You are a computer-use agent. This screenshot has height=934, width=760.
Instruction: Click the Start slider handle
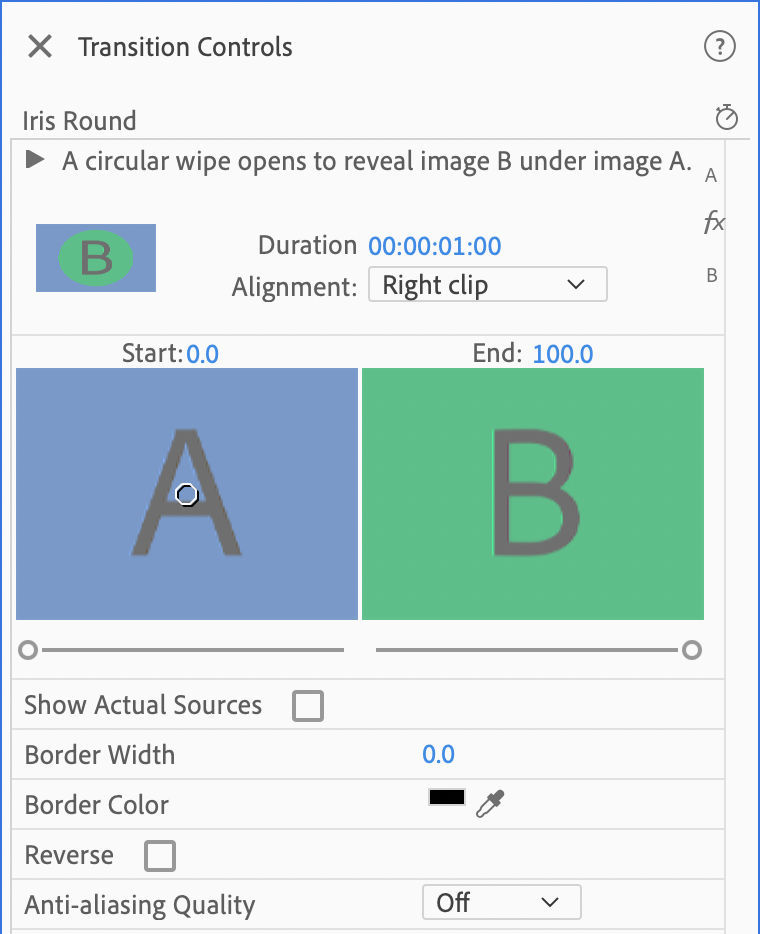click(x=28, y=650)
